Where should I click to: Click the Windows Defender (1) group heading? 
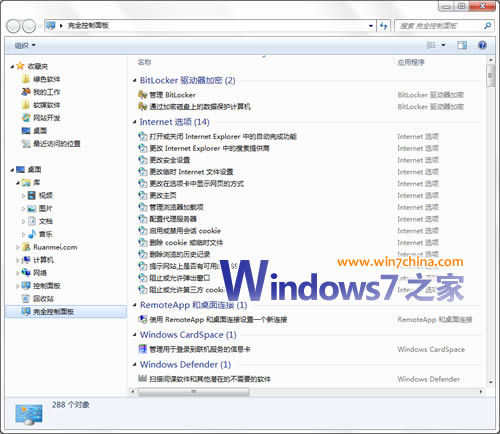(x=185, y=364)
